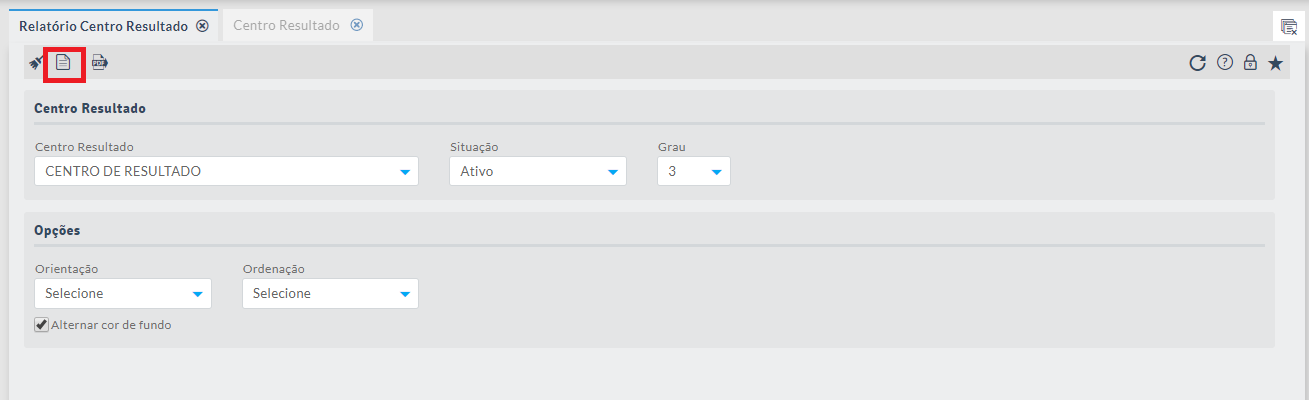Mark as favorite with the star icon

pyautogui.click(x=1275, y=63)
